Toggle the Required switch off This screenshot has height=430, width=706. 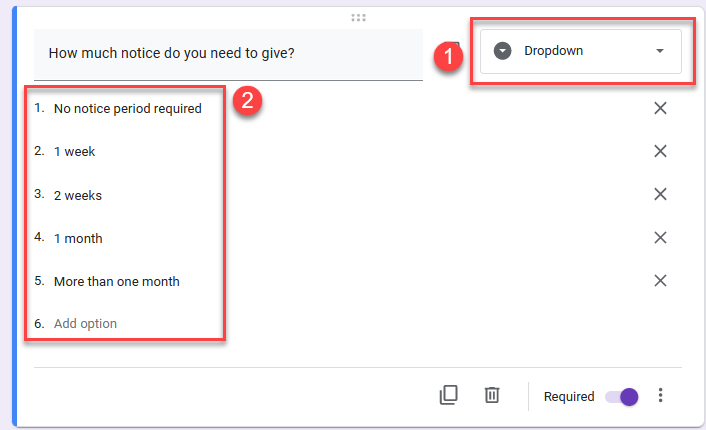(622, 396)
